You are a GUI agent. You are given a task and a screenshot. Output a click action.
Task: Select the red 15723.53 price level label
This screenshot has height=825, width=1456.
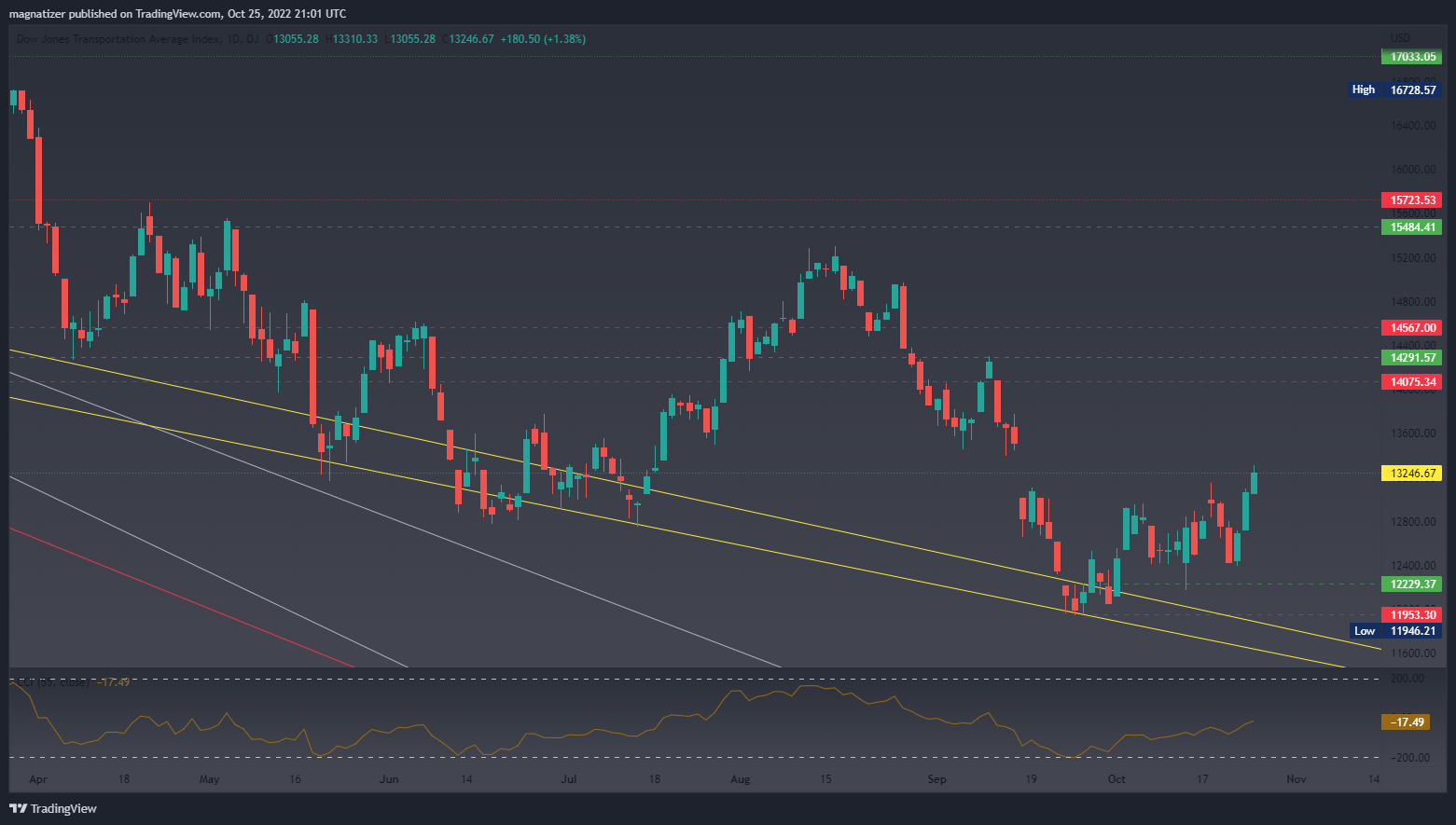click(1410, 200)
